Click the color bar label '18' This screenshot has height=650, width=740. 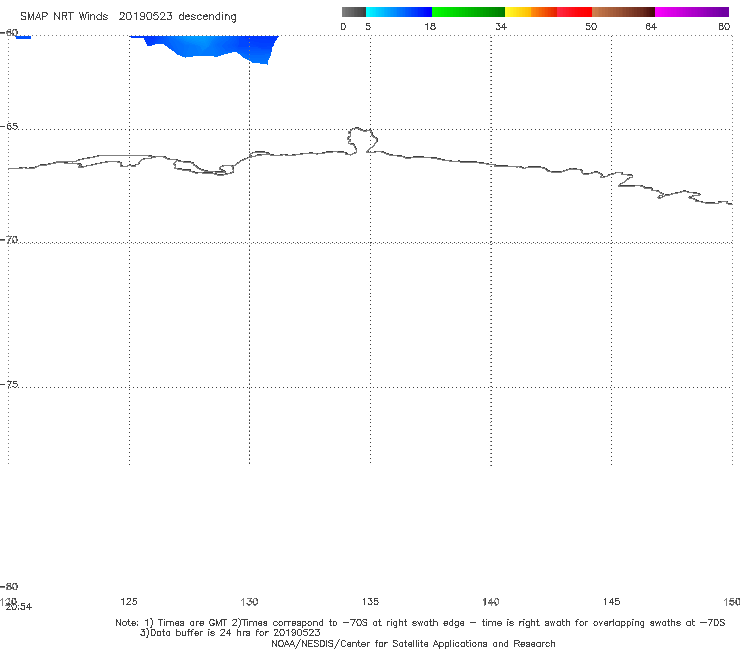[429, 26]
